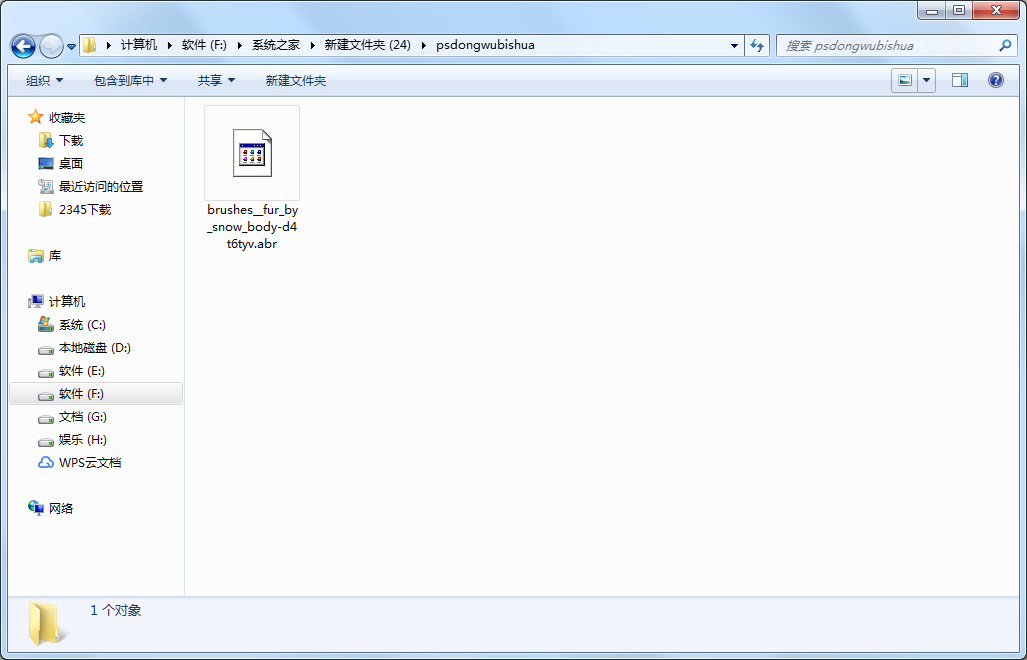Go back with the Back arrow button
Viewport: 1027px width, 660px height.
[24, 46]
